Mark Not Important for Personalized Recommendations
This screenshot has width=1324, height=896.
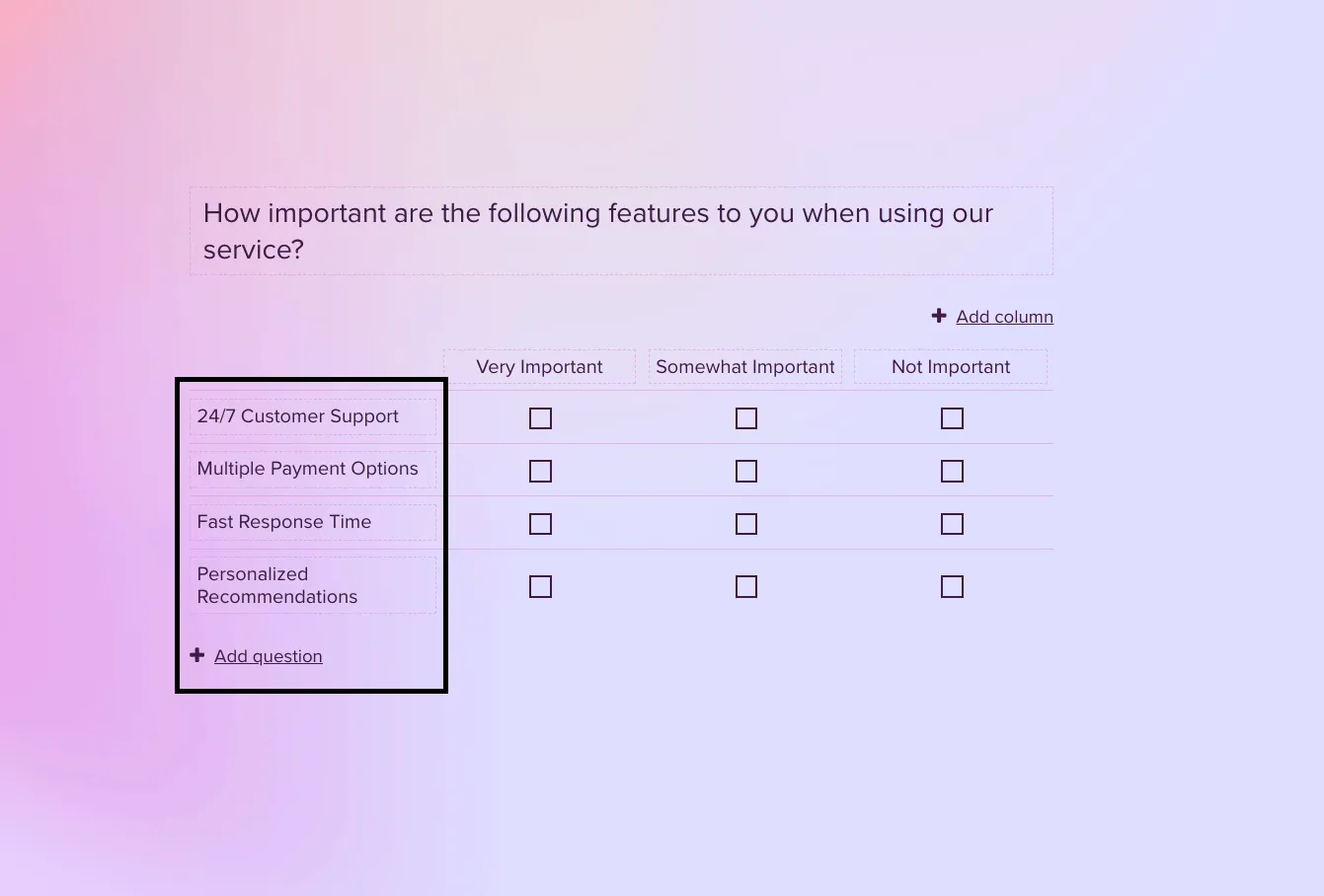(x=952, y=587)
